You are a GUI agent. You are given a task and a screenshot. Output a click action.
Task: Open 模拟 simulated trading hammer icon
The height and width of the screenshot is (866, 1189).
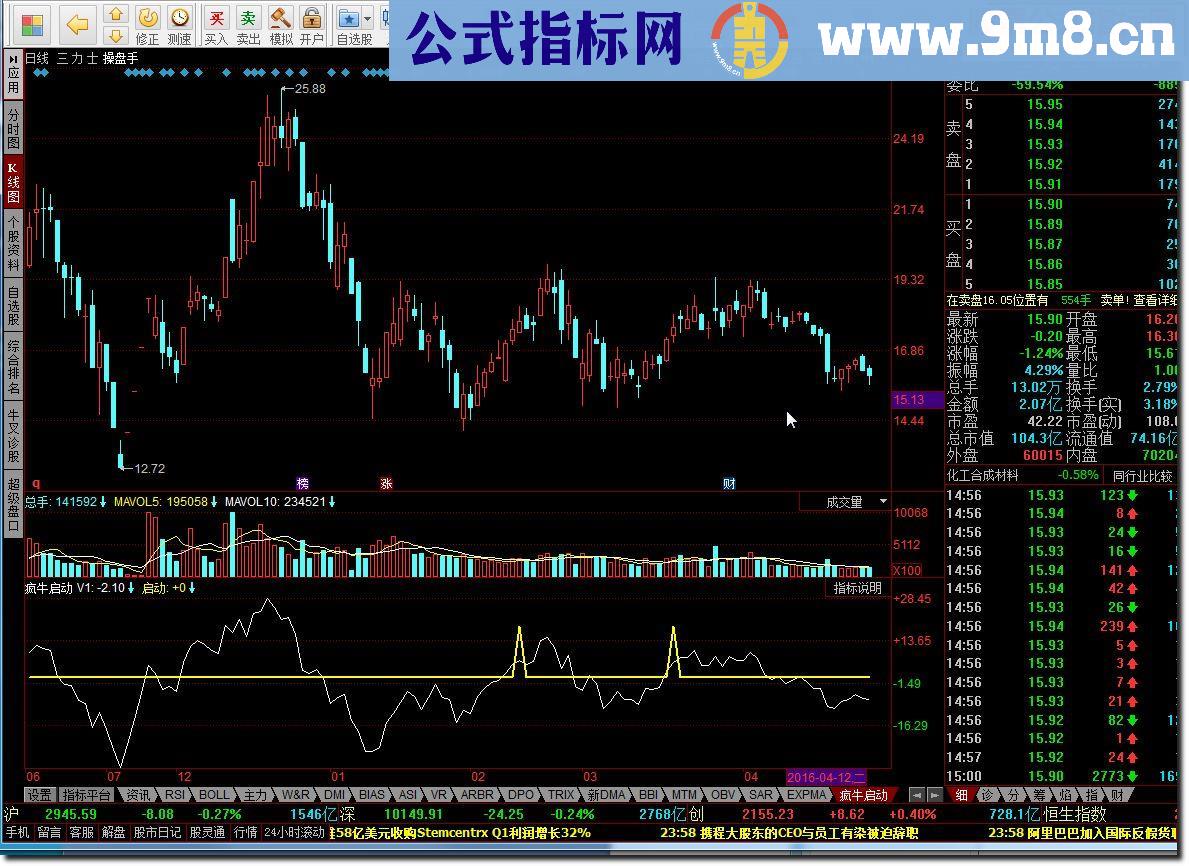tap(281, 20)
